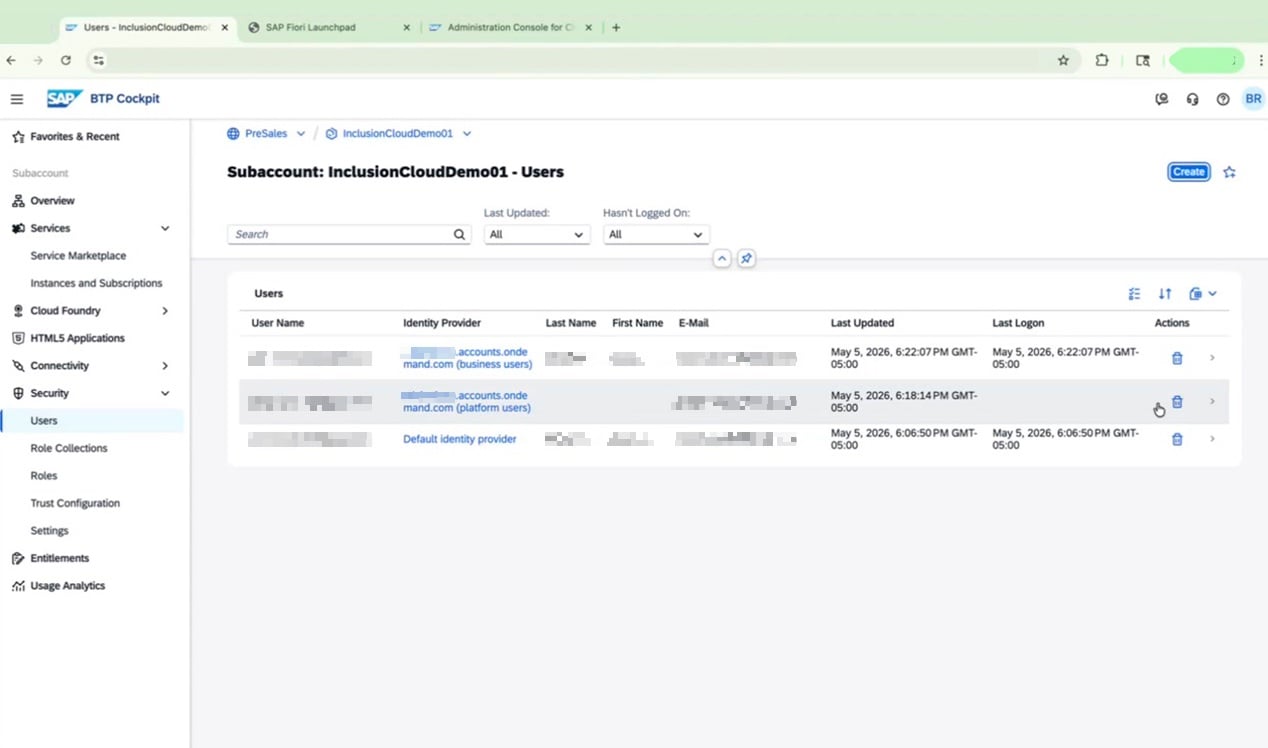Click the User Name column header

[278, 323]
